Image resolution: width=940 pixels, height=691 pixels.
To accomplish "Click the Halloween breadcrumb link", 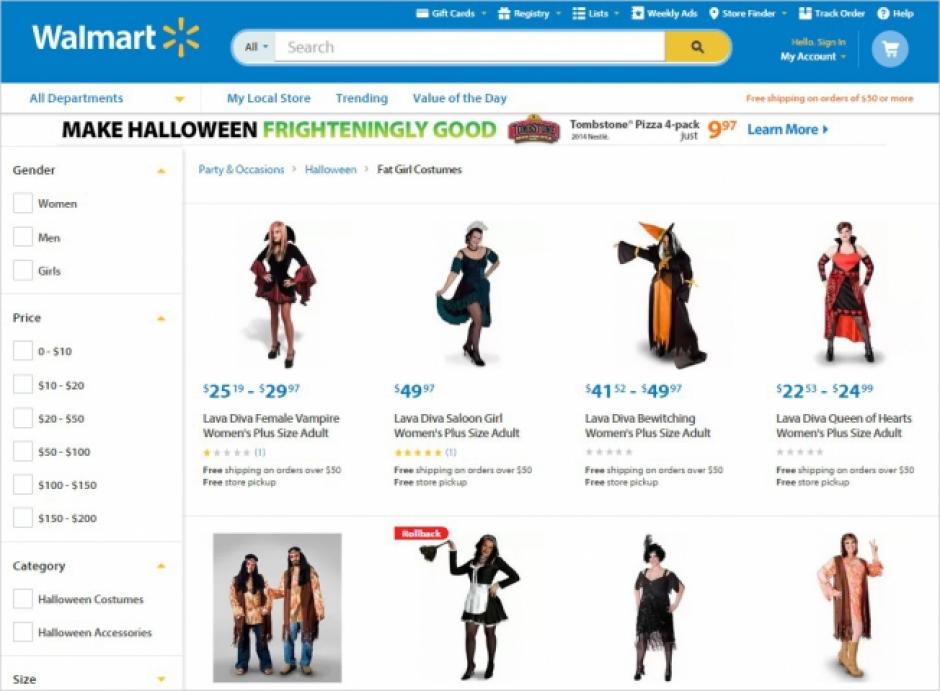I will point(330,170).
